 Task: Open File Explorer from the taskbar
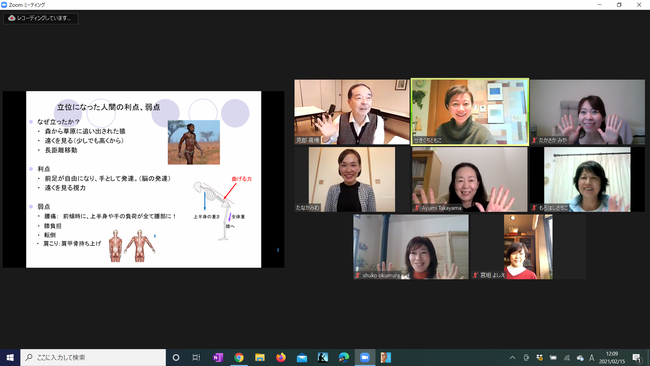(x=260, y=357)
